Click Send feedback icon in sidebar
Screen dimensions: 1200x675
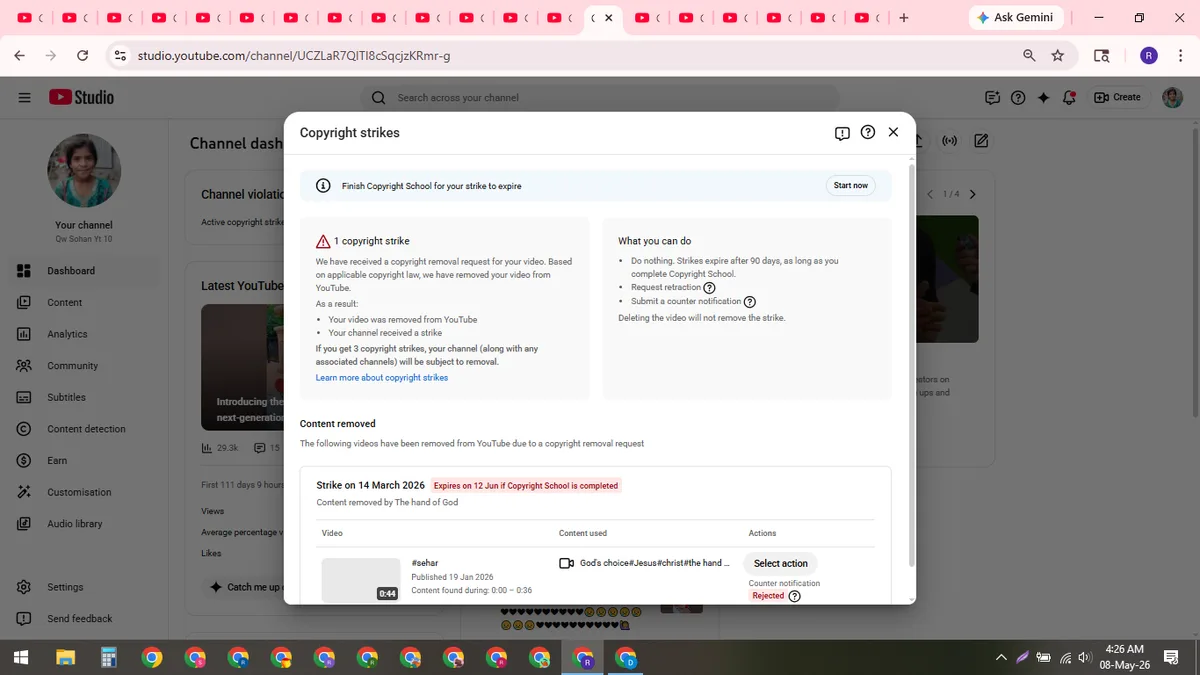pyautogui.click(x=24, y=619)
